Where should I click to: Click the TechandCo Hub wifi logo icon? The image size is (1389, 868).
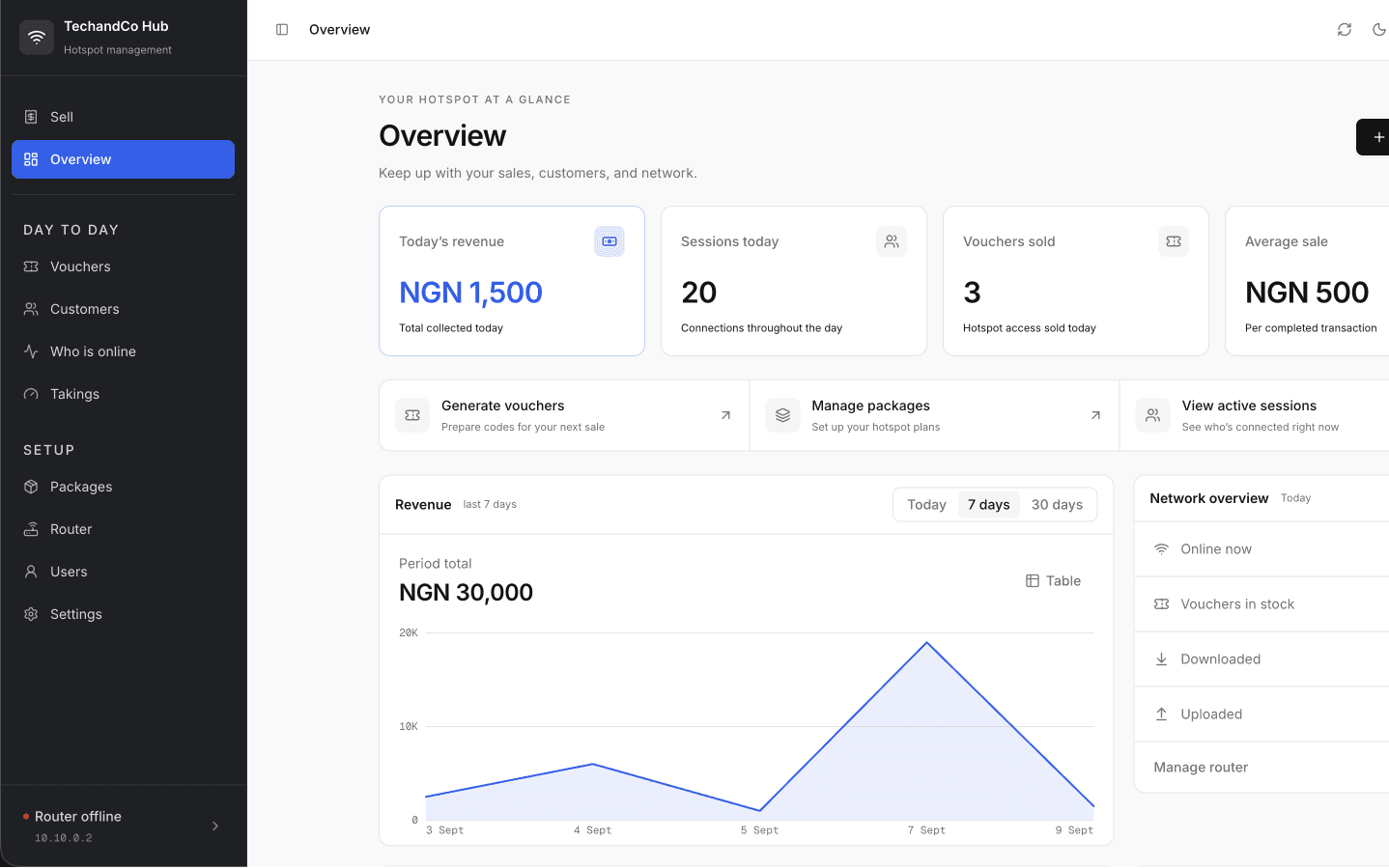tap(37, 38)
